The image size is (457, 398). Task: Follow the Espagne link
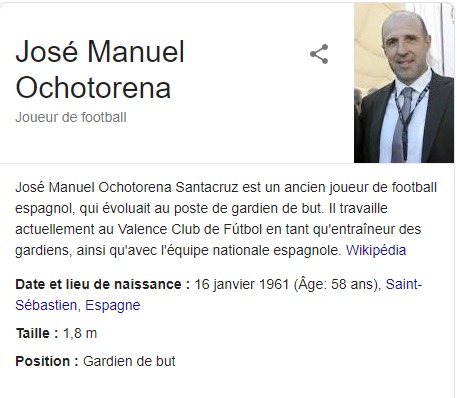click(113, 305)
